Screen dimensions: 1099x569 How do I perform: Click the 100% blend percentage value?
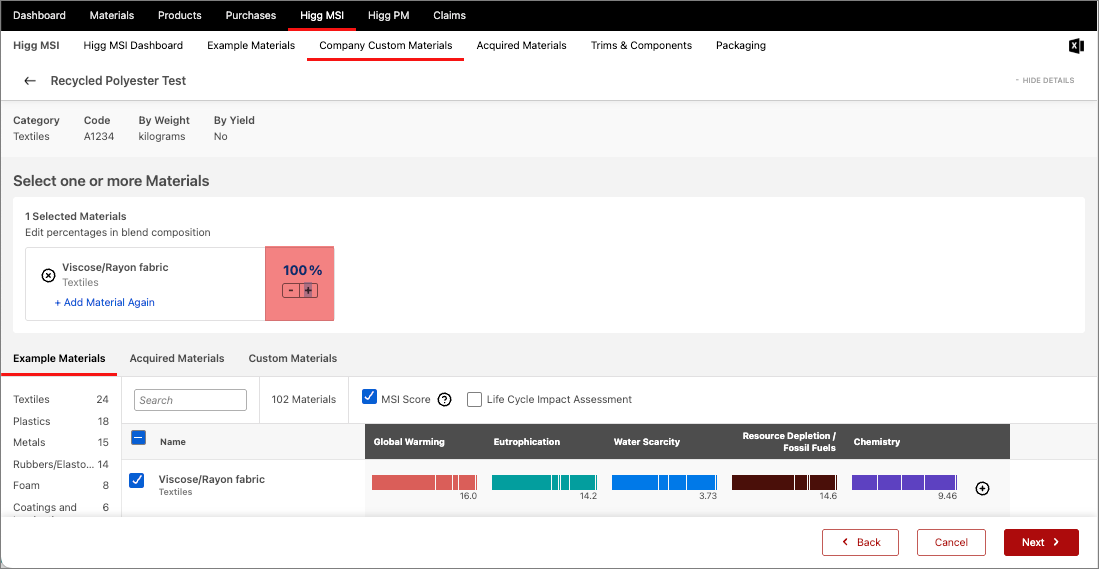point(303,270)
